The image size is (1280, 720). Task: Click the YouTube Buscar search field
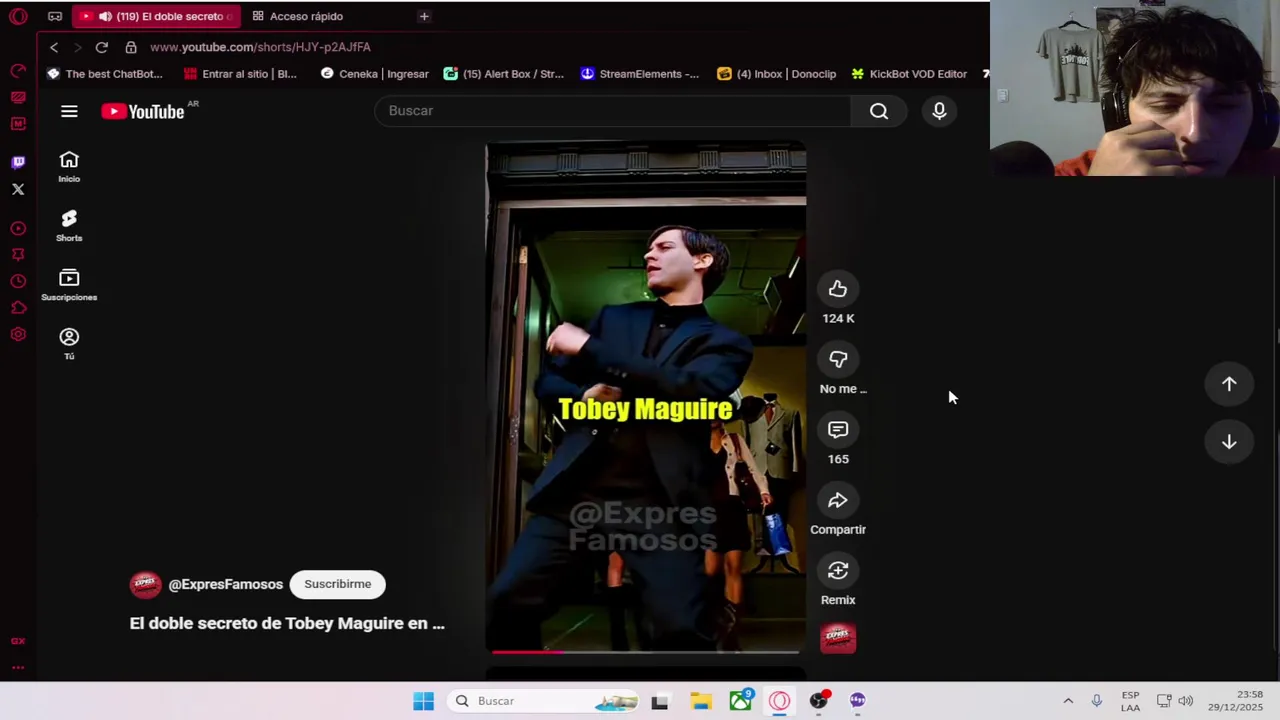[x=612, y=111]
